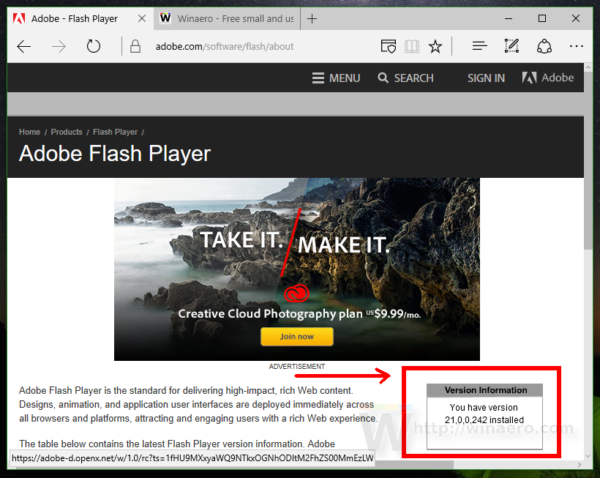
Task: Click the Join now button in ad
Action: 297,336
